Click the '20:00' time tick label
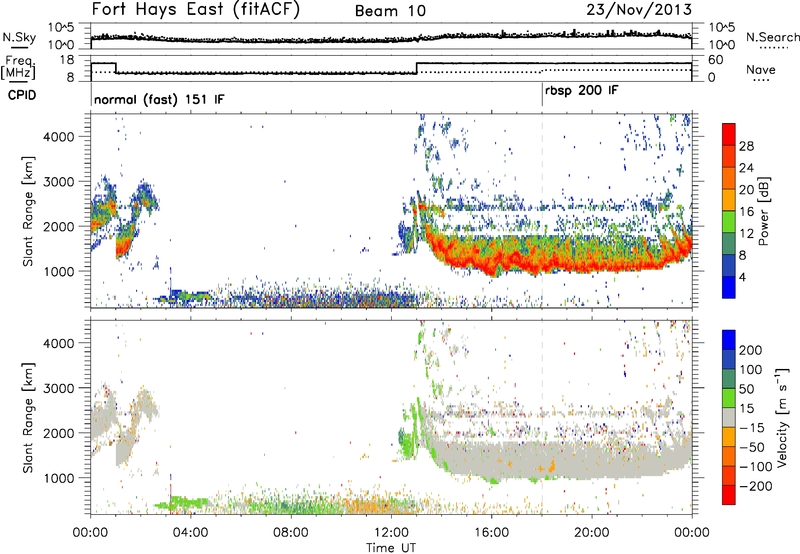Viewport: 800px width, 554px height. tap(591, 533)
